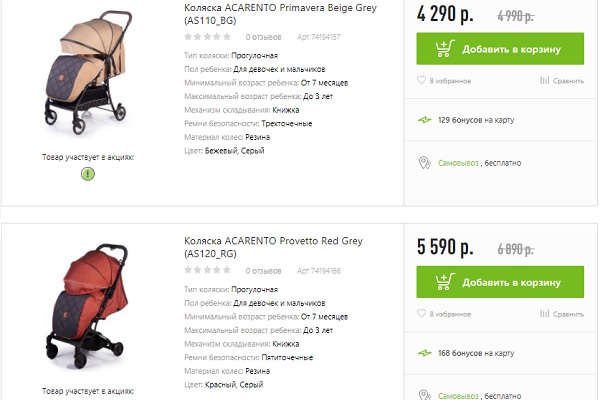Click pickup location pin icon for Provetto

coord(424,394)
